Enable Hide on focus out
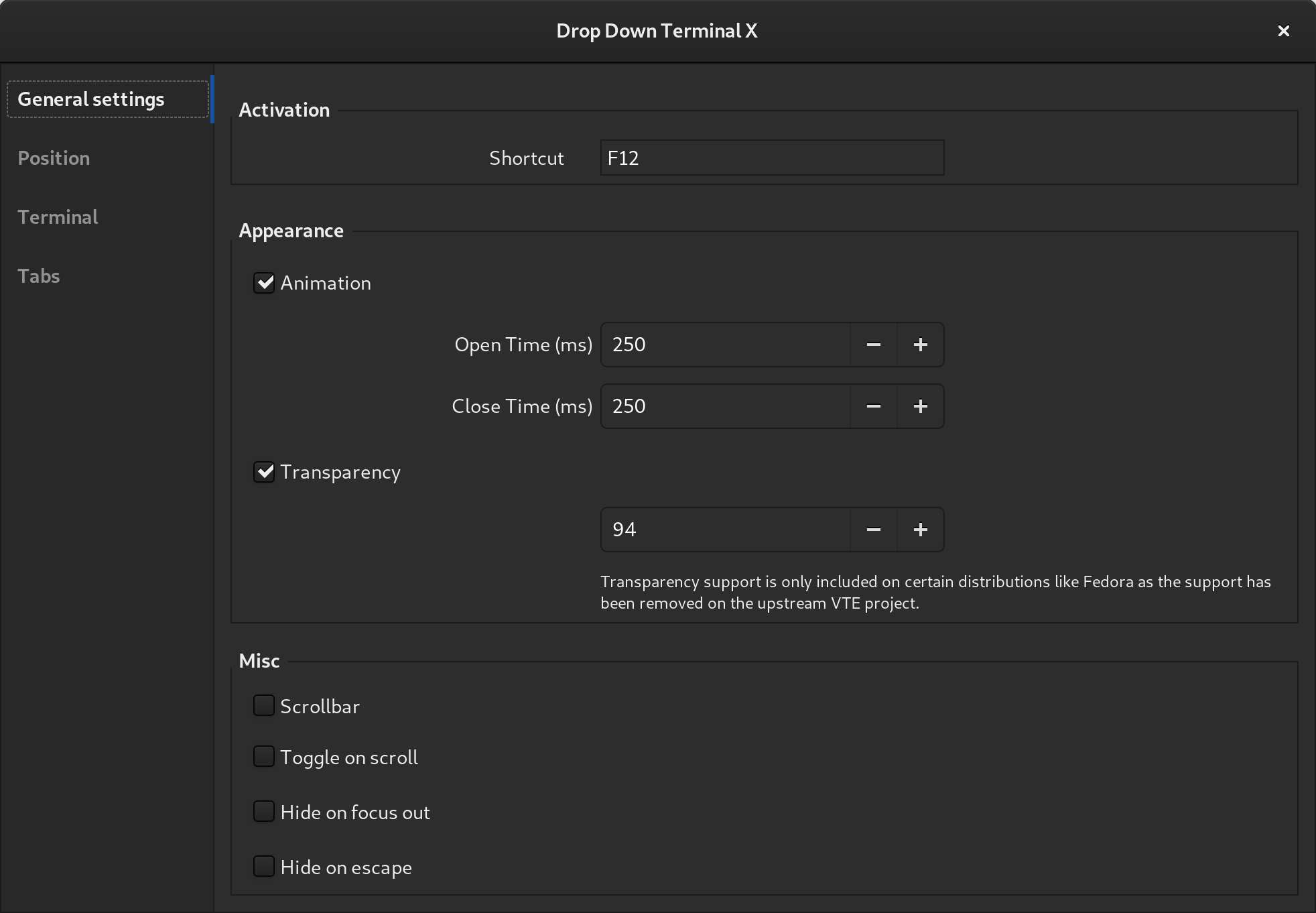This screenshot has width=1316, height=913. coord(264,812)
